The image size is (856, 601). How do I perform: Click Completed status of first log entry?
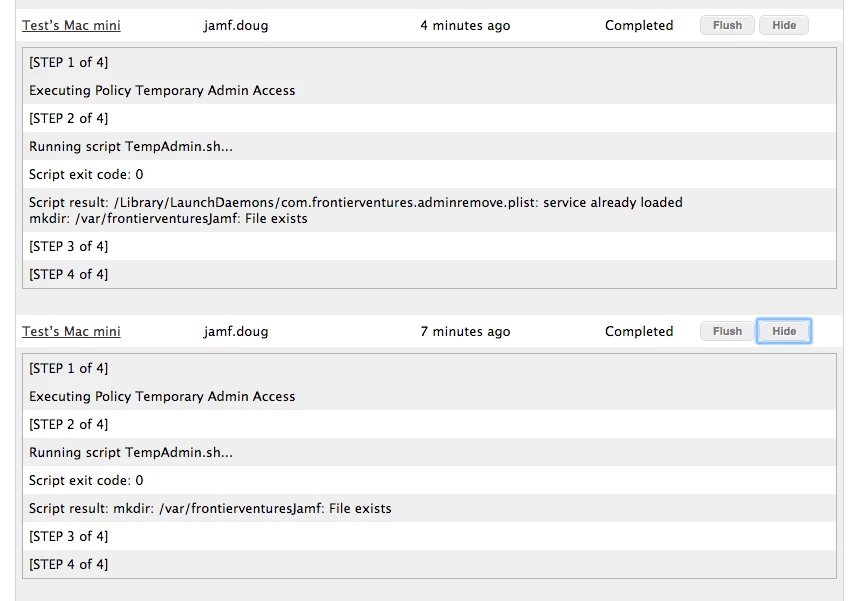coord(639,26)
